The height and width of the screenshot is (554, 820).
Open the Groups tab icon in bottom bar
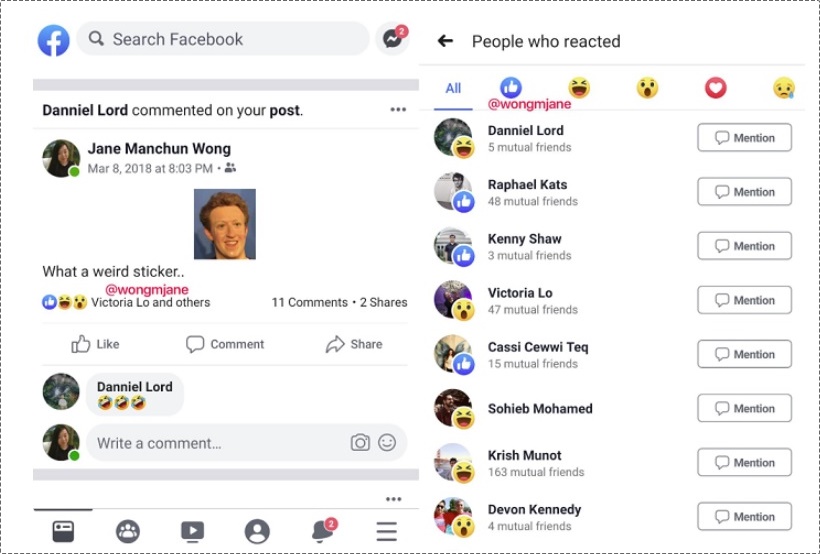click(128, 531)
